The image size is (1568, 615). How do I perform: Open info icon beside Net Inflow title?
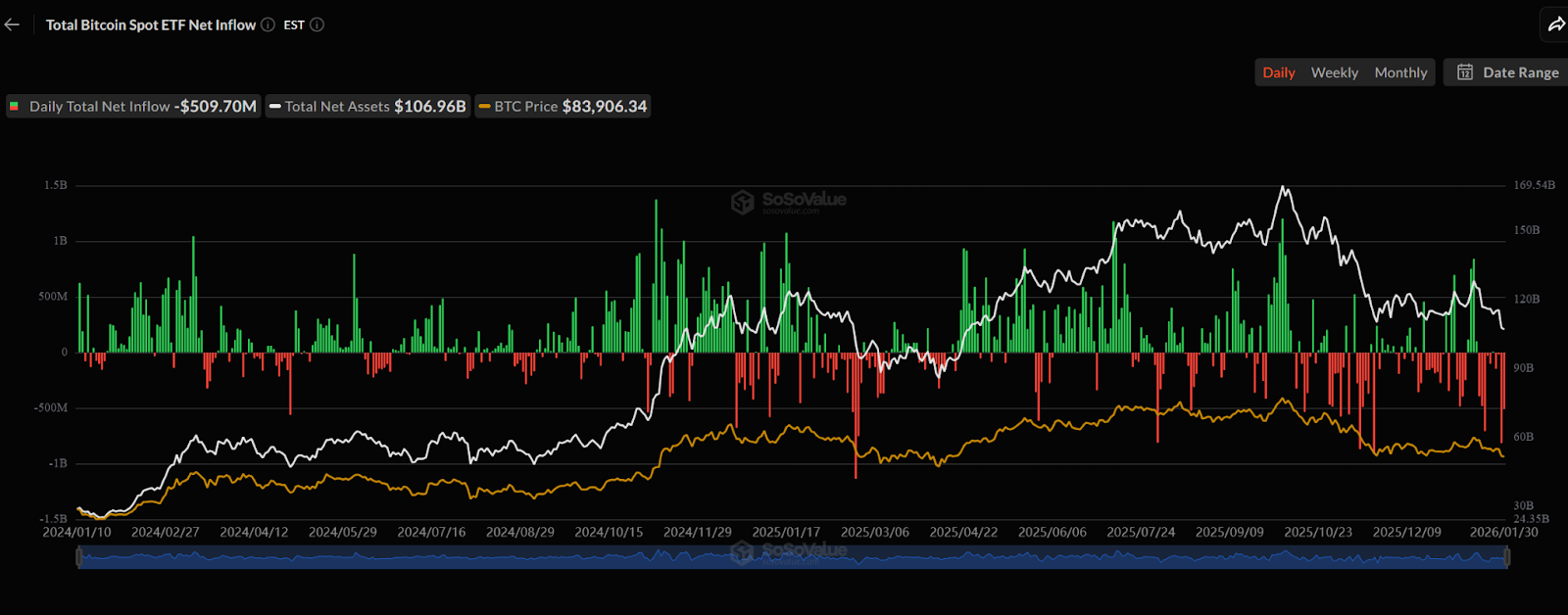pos(268,25)
